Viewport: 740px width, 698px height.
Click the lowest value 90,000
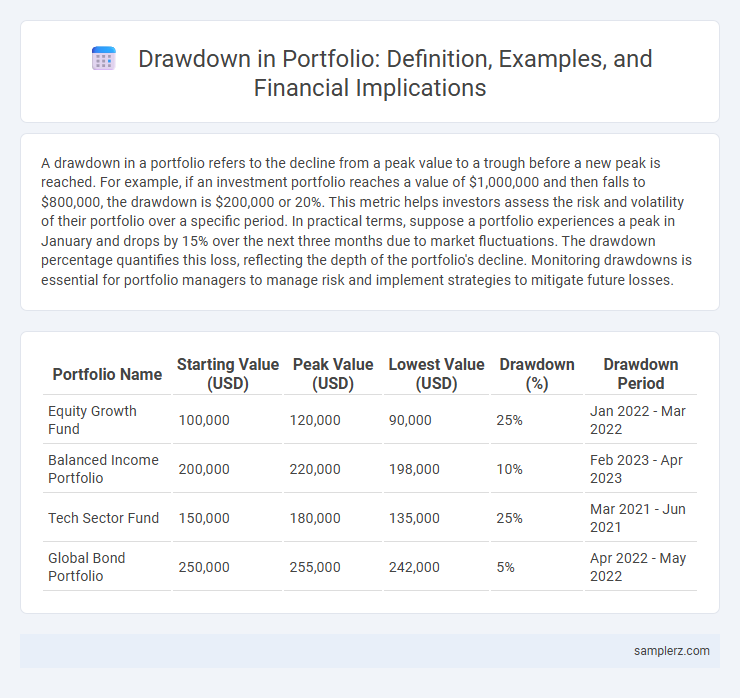(410, 420)
